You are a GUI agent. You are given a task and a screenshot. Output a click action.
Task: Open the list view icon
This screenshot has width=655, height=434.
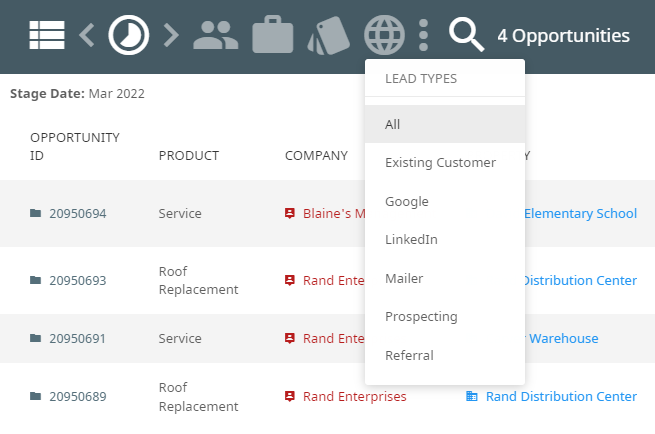click(47, 35)
